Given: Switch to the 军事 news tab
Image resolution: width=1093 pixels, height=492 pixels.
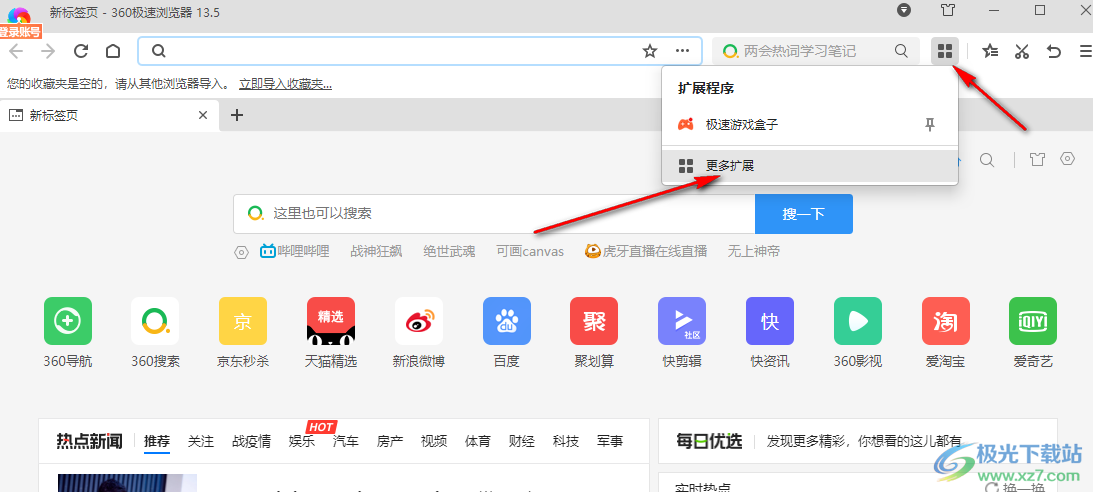Looking at the screenshot, I should pyautogui.click(x=610, y=441).
